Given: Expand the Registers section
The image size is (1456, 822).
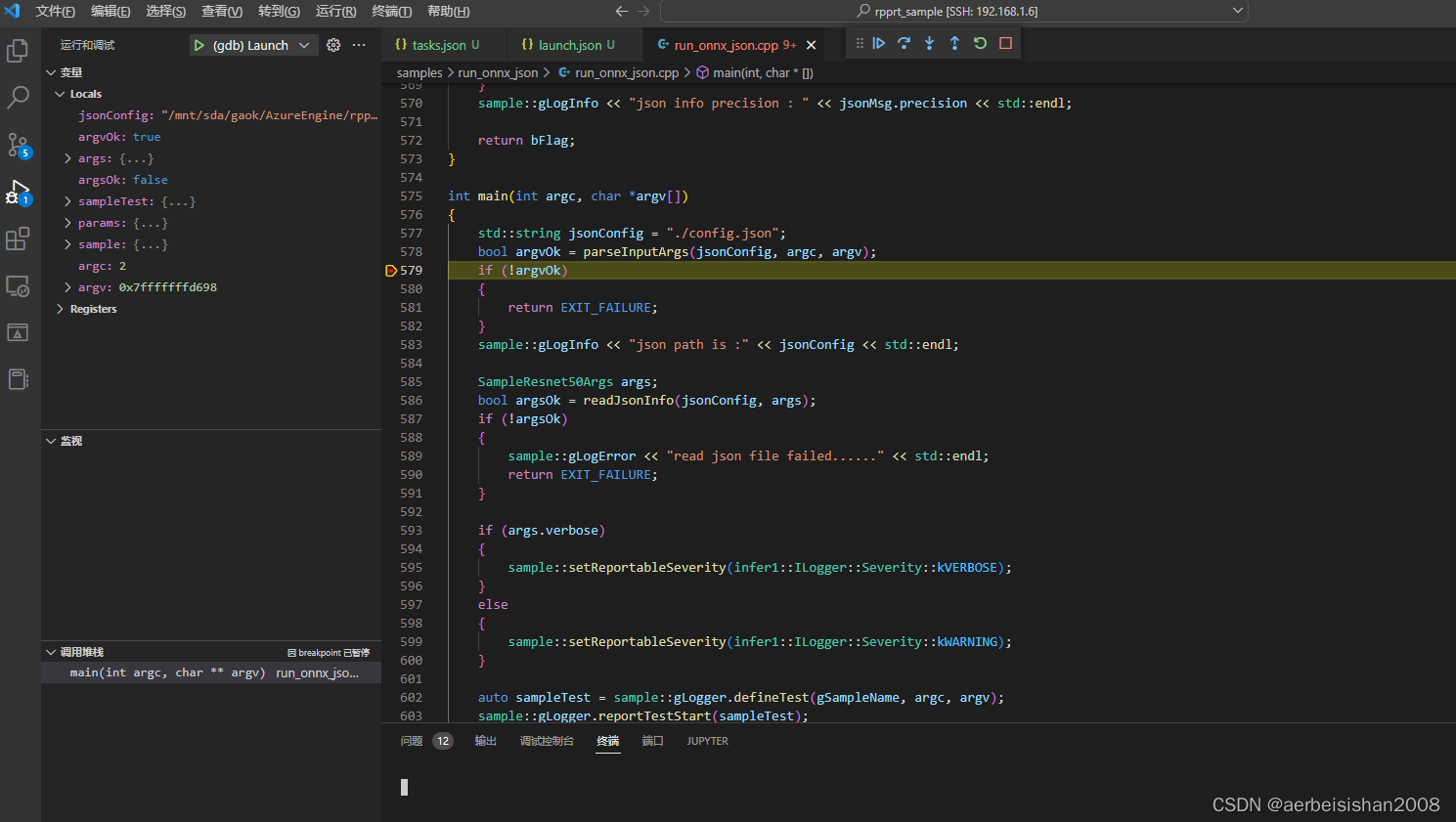Looking at the screenshot, I should pos(60,308).
